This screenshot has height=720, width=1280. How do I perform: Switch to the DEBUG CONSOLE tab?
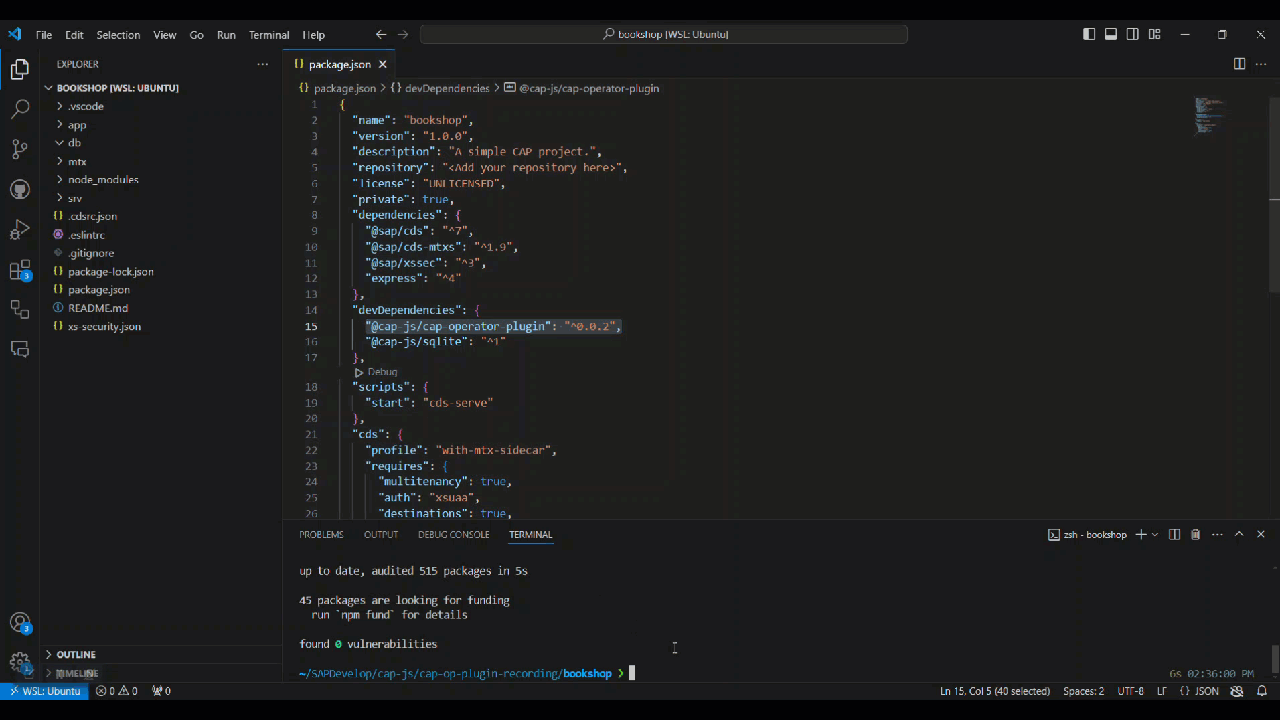click(454, 535)
